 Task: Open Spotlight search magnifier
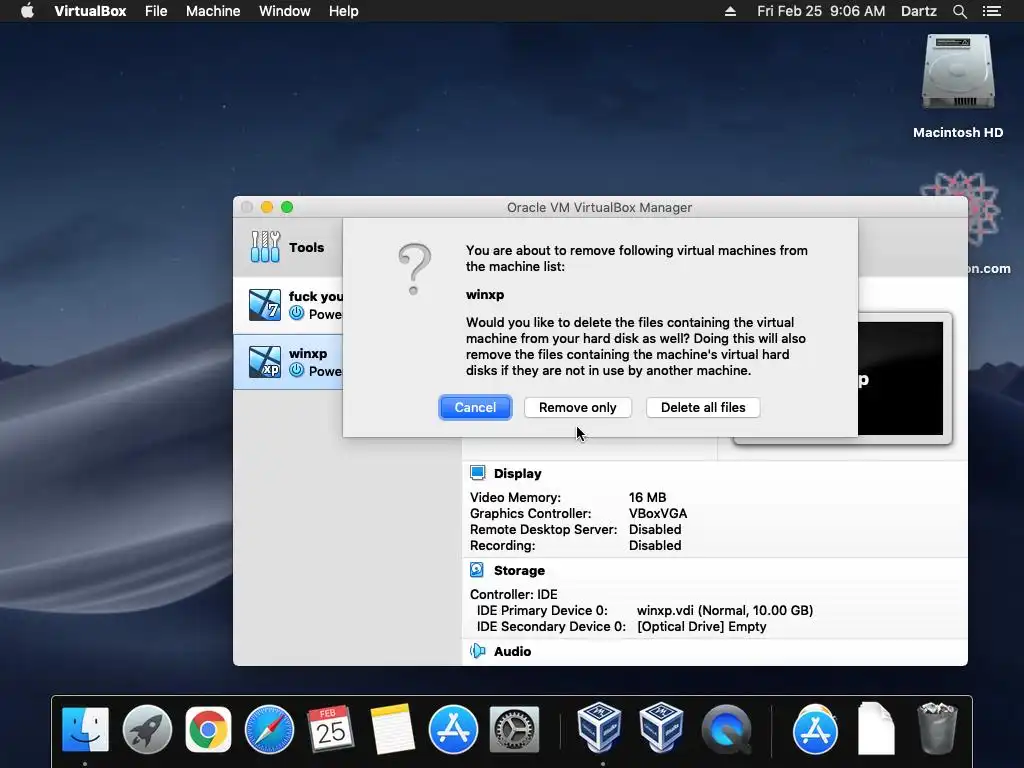pyautogui.click(x=959, y=11)
